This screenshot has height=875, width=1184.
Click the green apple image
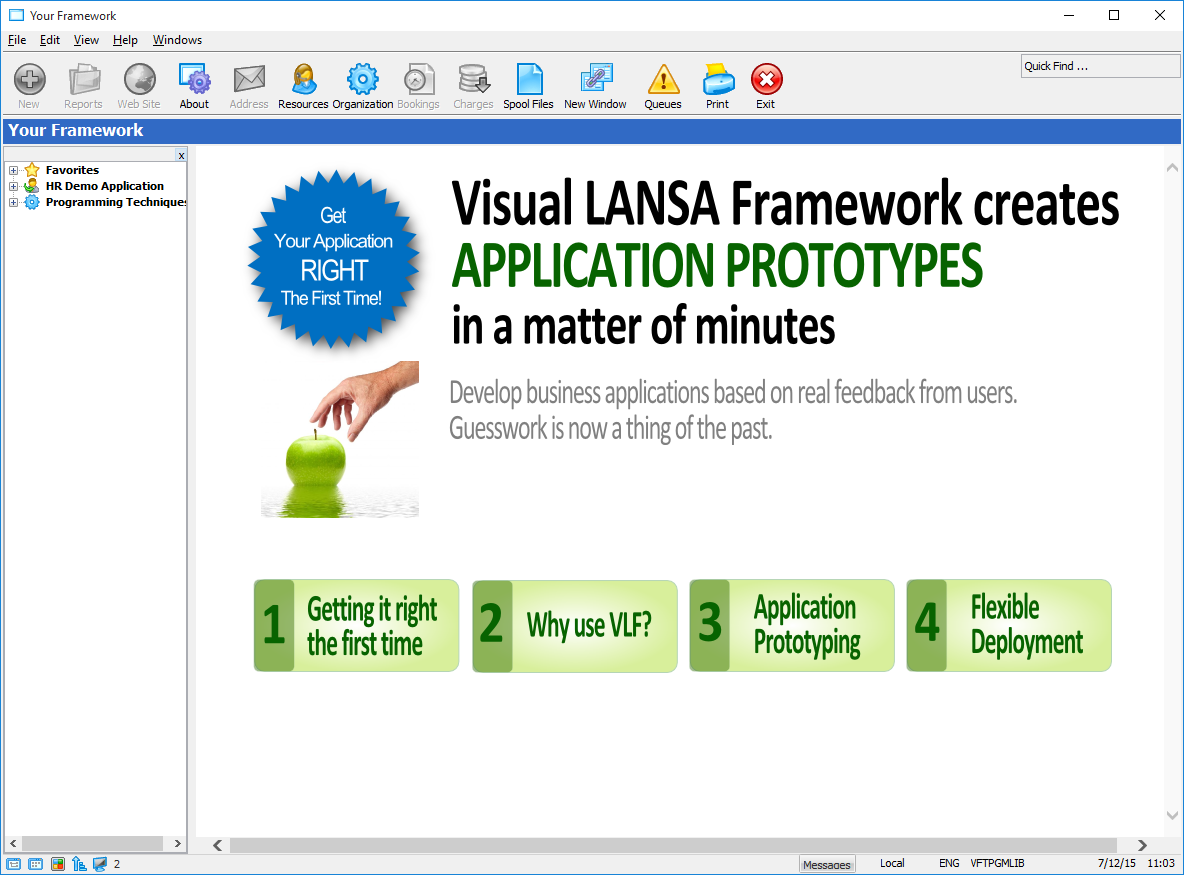pos(316,459)
